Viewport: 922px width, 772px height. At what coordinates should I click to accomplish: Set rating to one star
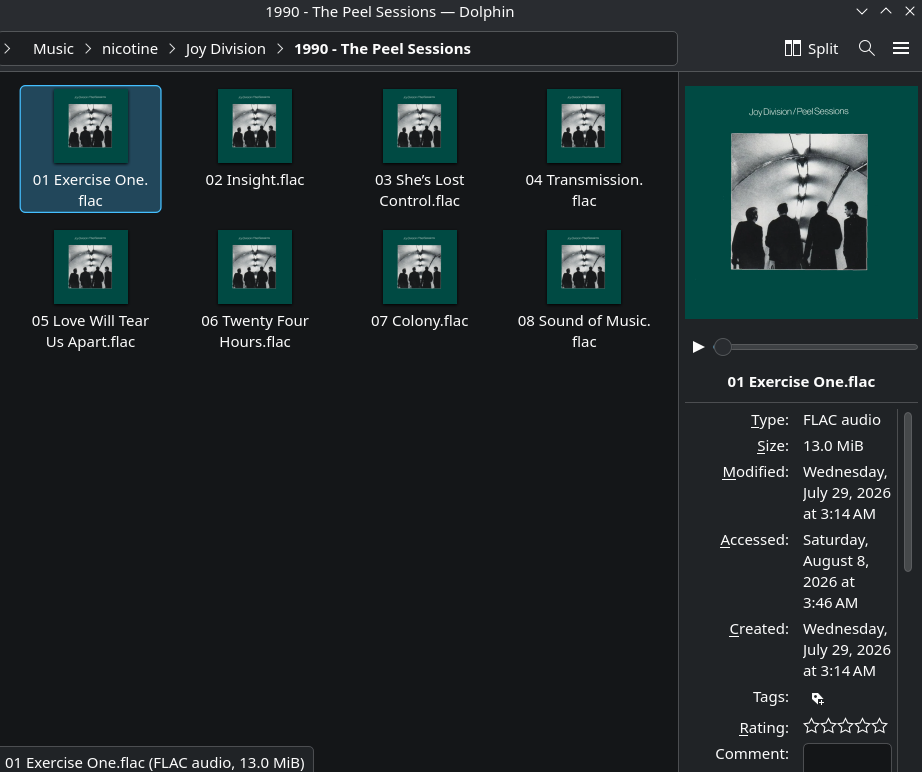[x=811, y=726]
